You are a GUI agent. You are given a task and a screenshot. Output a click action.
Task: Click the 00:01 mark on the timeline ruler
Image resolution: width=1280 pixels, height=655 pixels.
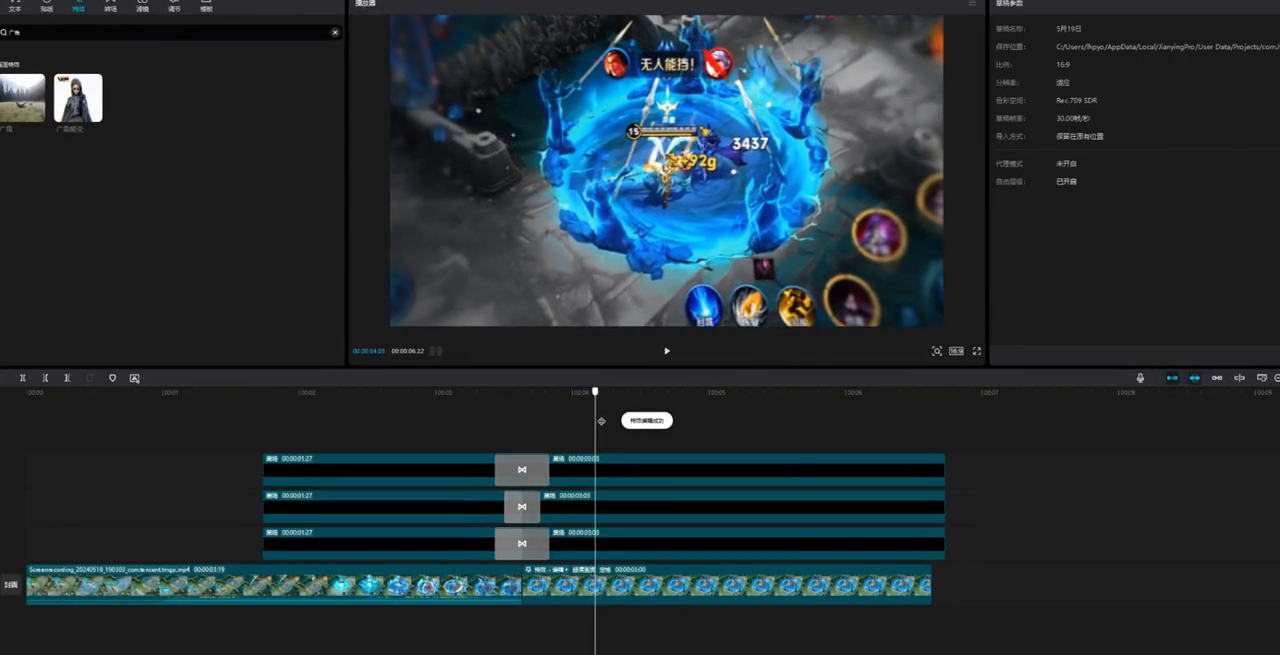pos(171,393)
